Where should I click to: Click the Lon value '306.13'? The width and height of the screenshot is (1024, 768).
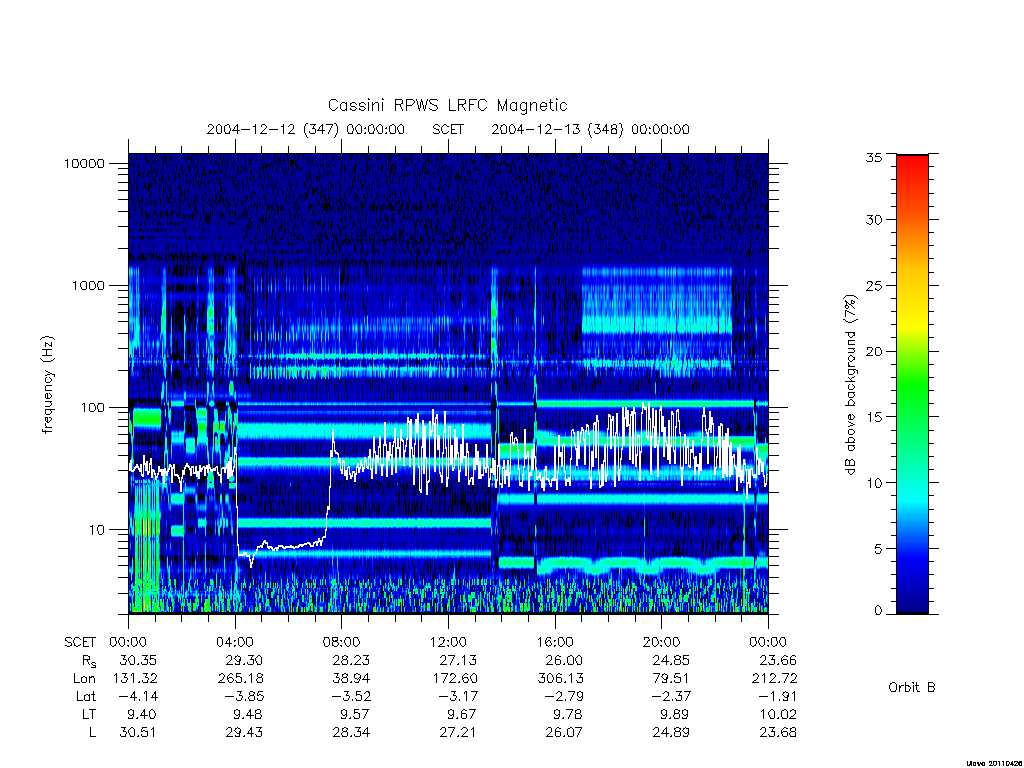(560, 679)
